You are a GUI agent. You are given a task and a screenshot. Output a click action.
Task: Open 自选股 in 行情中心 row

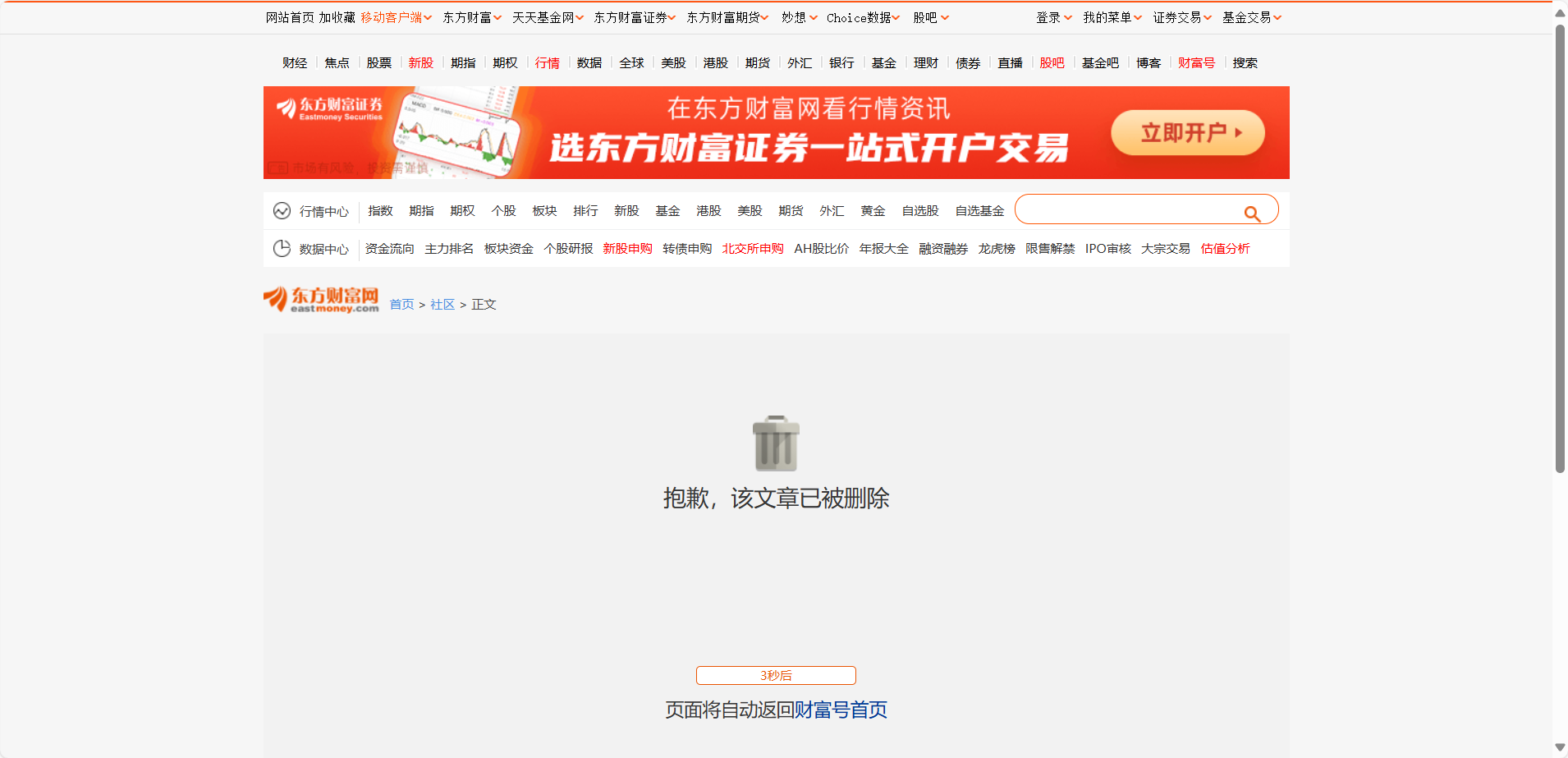920,211
